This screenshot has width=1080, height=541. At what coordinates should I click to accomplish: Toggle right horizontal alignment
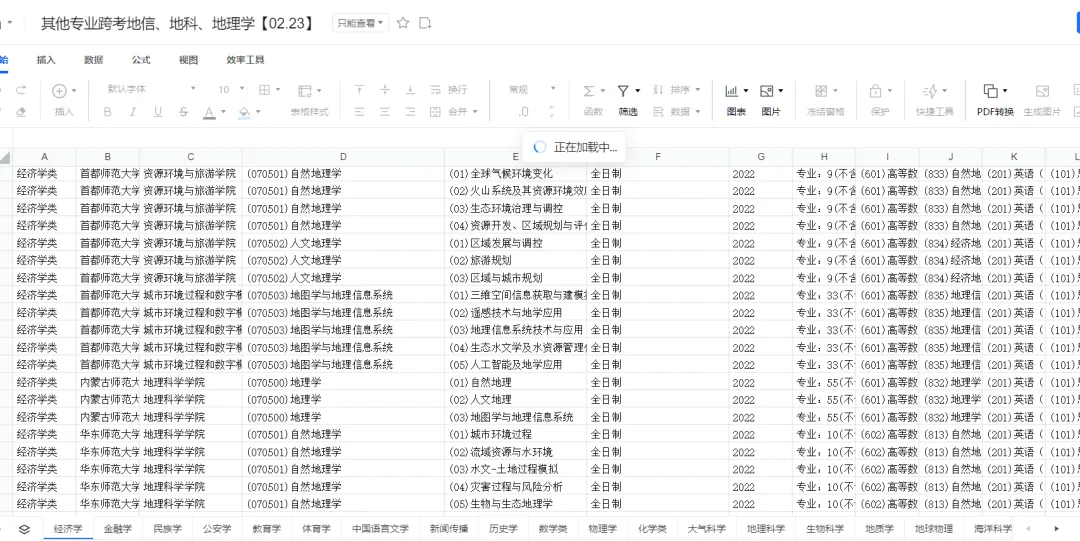(x=410, y=112)
